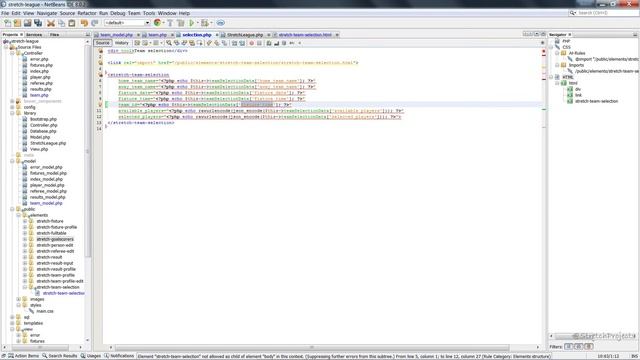
Task: Click the Debug Project toolbar icon
Action: (204, 23)
